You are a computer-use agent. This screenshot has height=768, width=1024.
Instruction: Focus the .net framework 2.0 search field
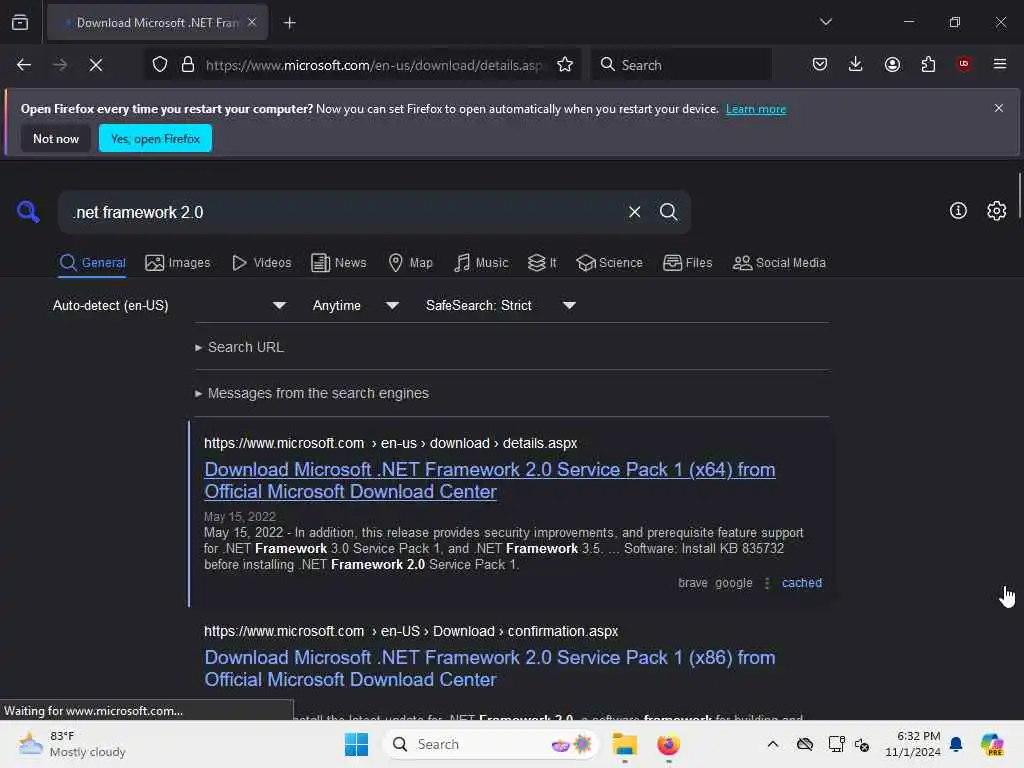coord(340,212)
